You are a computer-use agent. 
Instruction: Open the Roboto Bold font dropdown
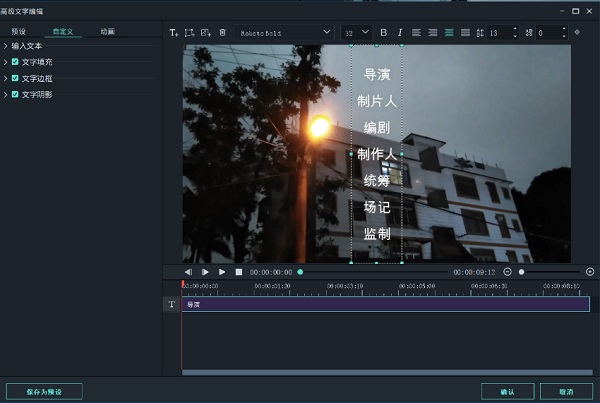(x=285, y=32)
